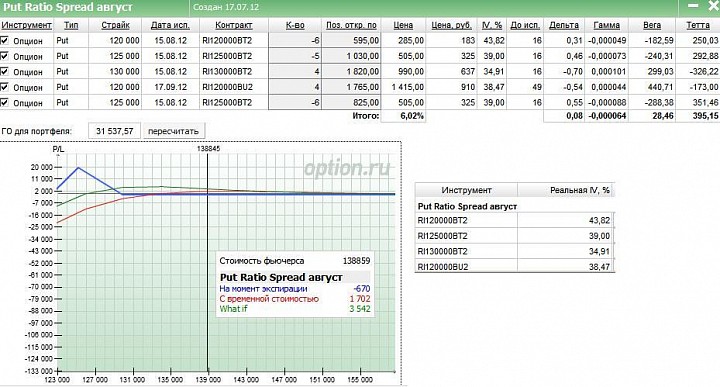Edit open price 825,00 cell
Image resolution: width=720 pixels, height=387 pixels.
(351, 102)
